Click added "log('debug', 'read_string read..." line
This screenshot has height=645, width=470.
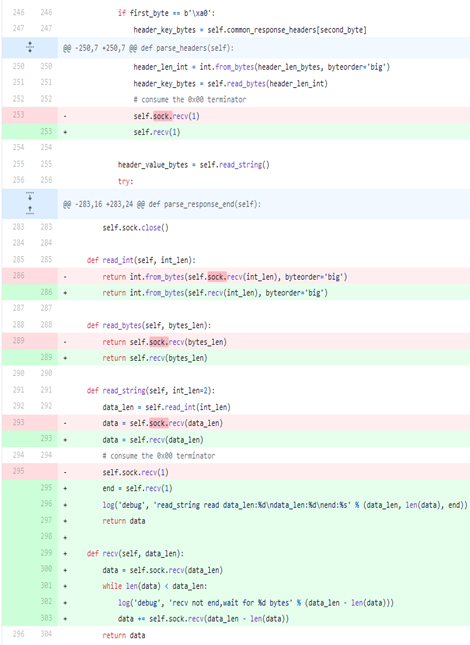(285, 505)
